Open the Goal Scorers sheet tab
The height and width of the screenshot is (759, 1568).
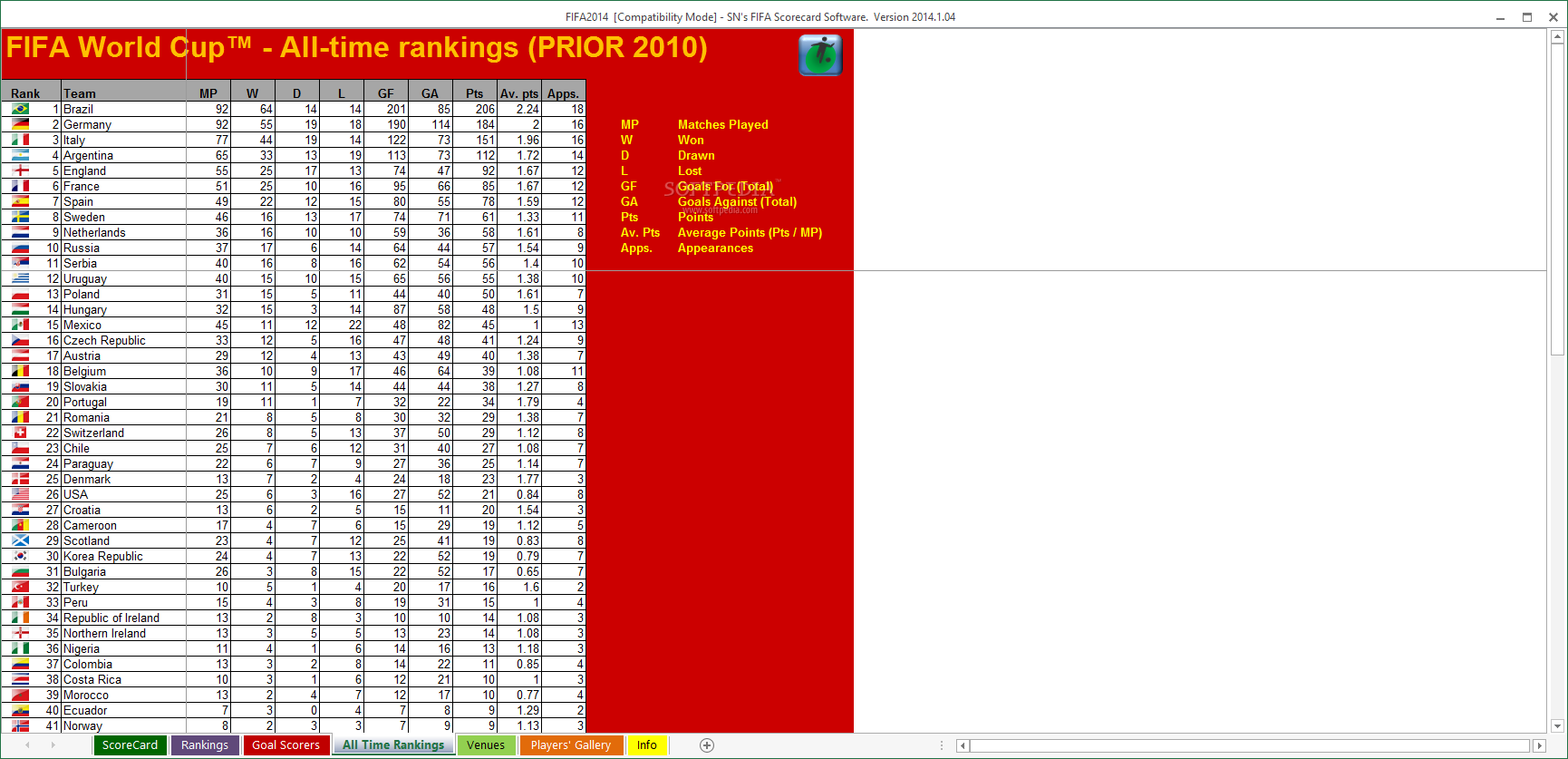pyautogui.click(x=286, y=745)
